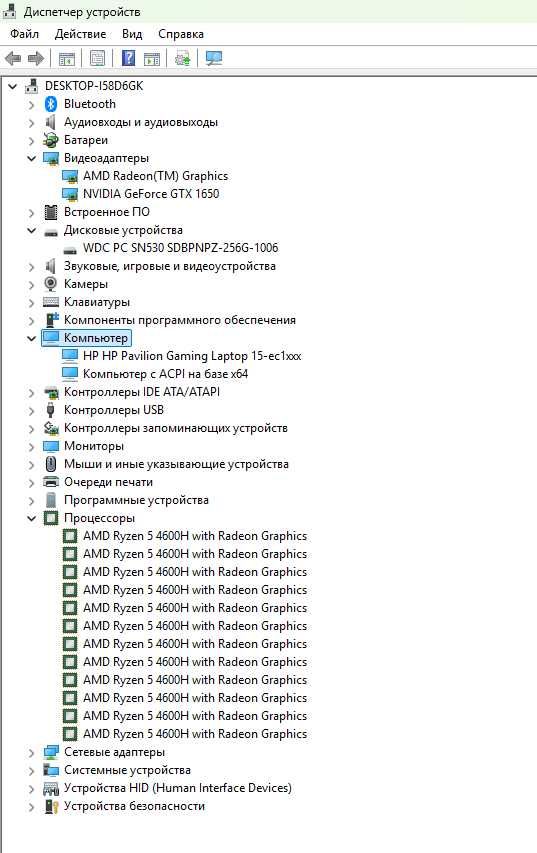The image size is (537, 853).
Task: Select Компоненты программного обеспечения row
Action: (x=180, y=320)
